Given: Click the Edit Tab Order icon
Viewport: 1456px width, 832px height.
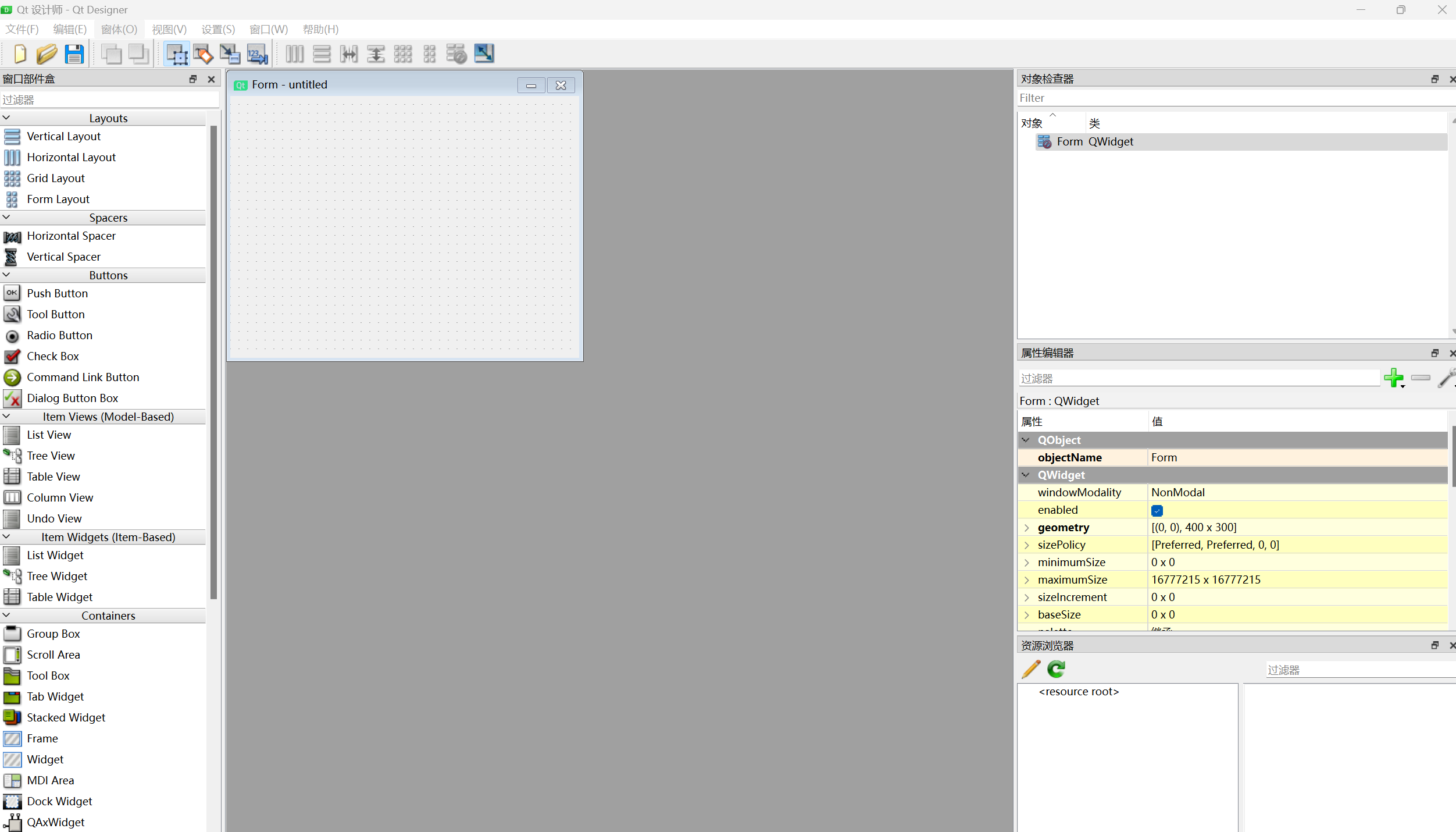Looking at the screenshot, I should tap(257, 54).
